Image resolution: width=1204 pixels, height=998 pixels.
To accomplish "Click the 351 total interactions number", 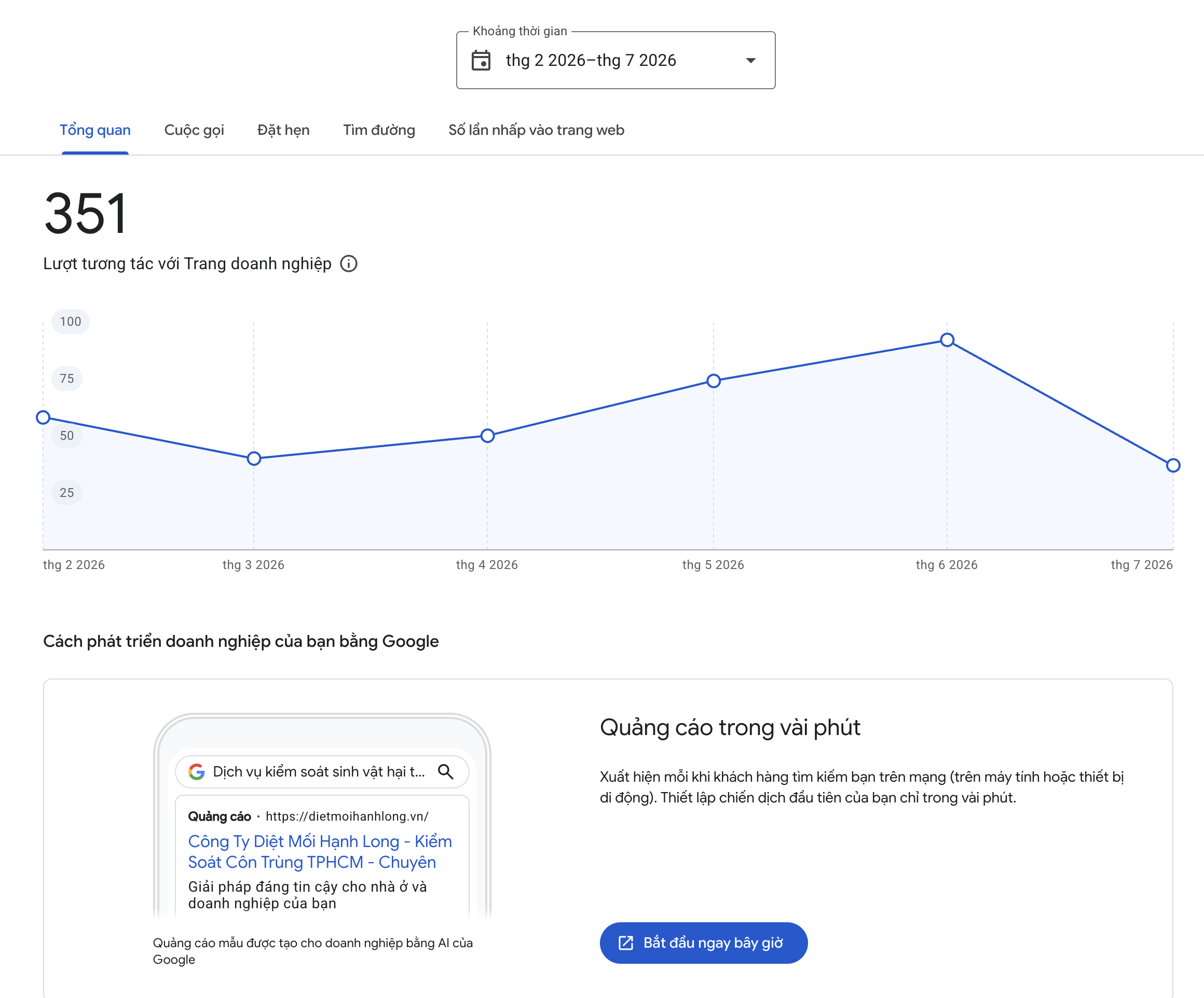I will 86,213.
